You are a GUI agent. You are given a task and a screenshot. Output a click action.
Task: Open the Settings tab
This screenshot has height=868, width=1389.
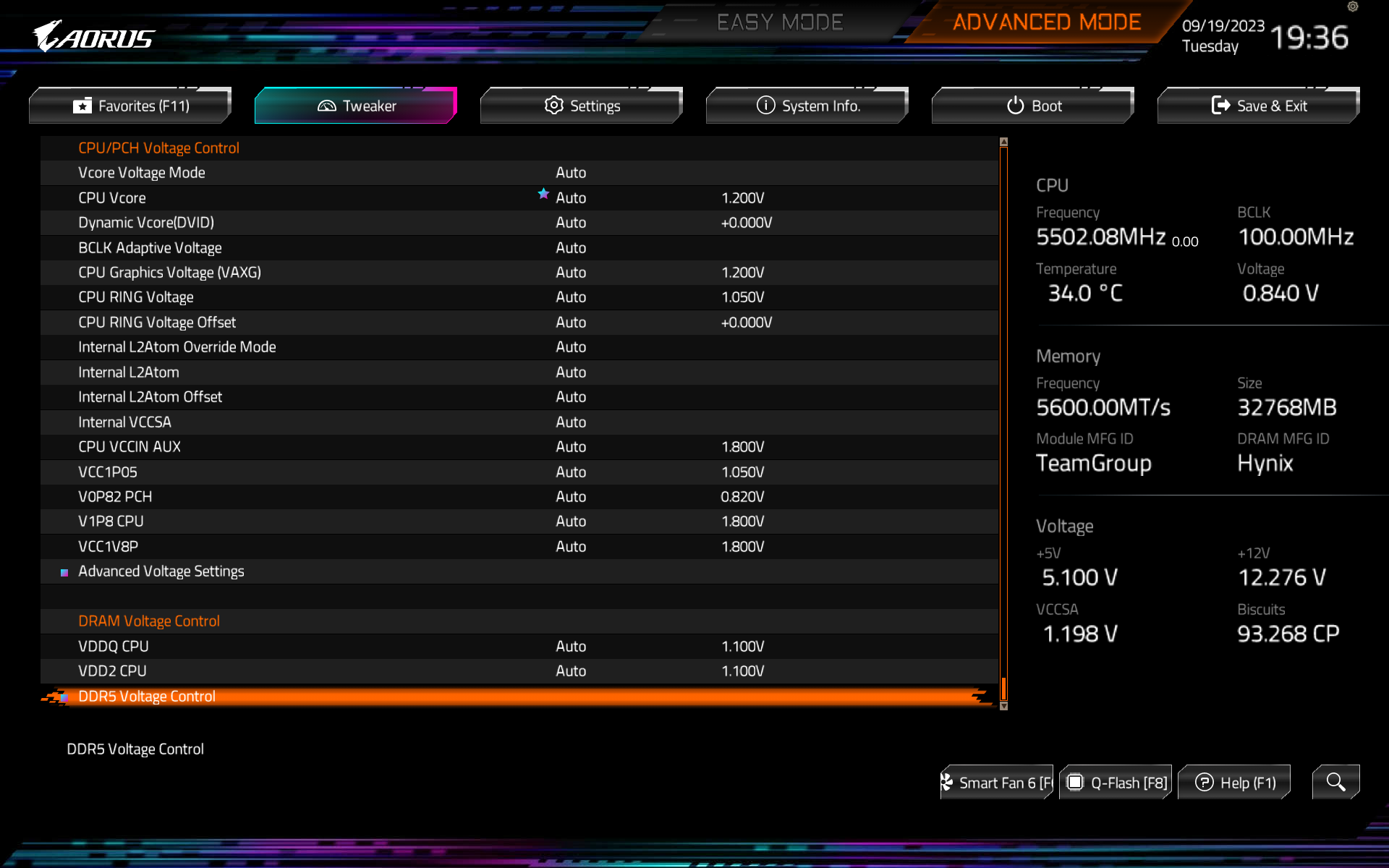(x=582, y=106)
